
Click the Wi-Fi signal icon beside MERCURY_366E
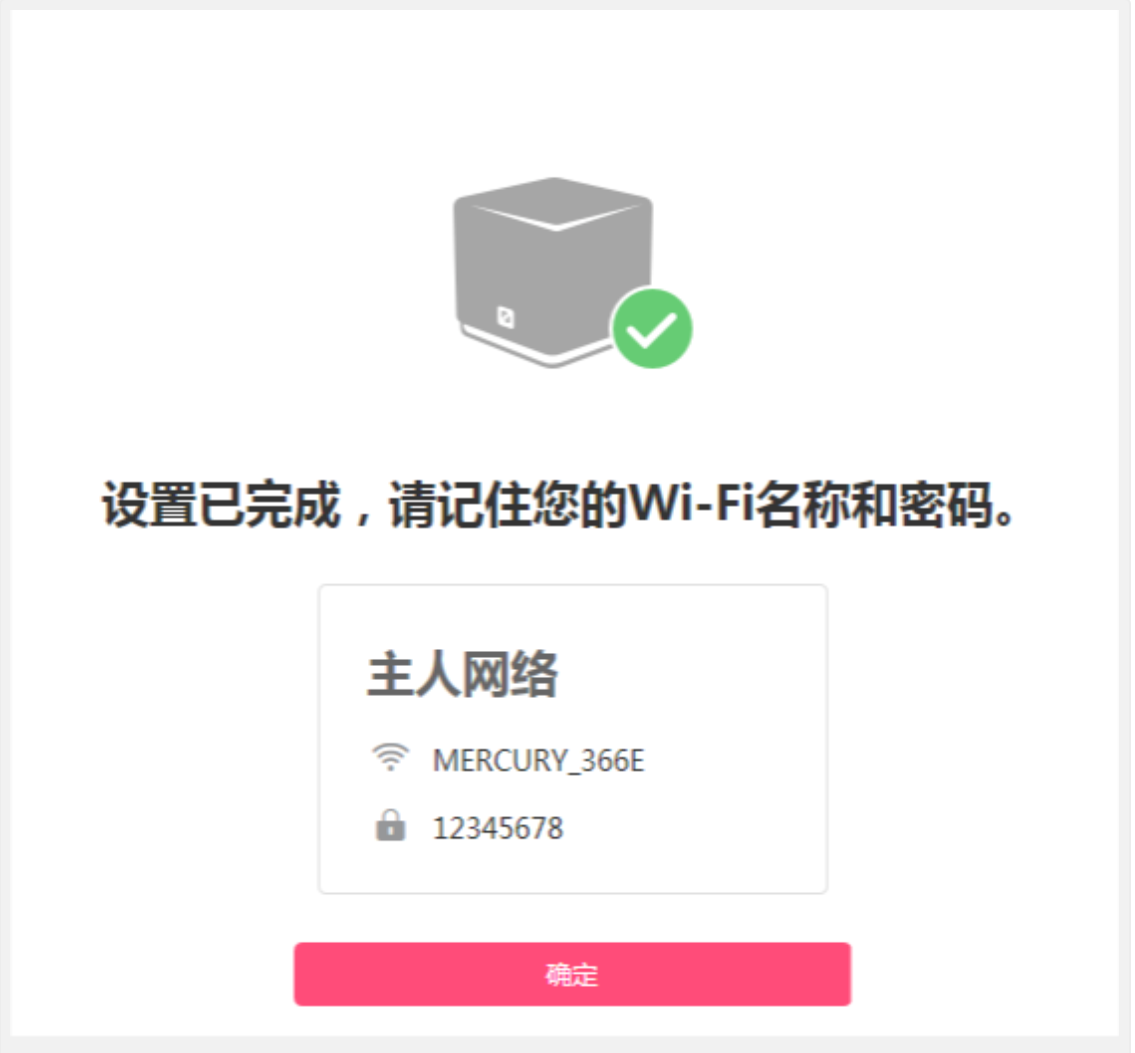coord(390,758)
